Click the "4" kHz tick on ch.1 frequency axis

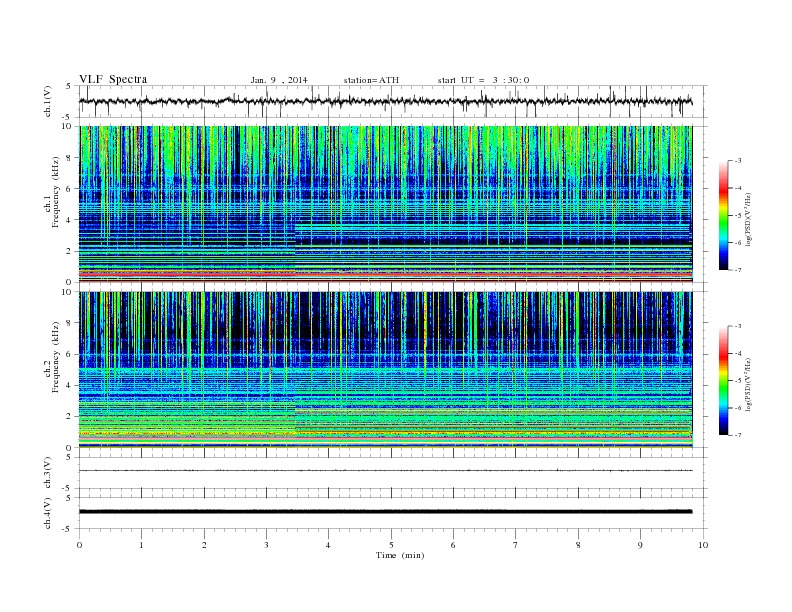pyautogui.click(x=69, y=220)
